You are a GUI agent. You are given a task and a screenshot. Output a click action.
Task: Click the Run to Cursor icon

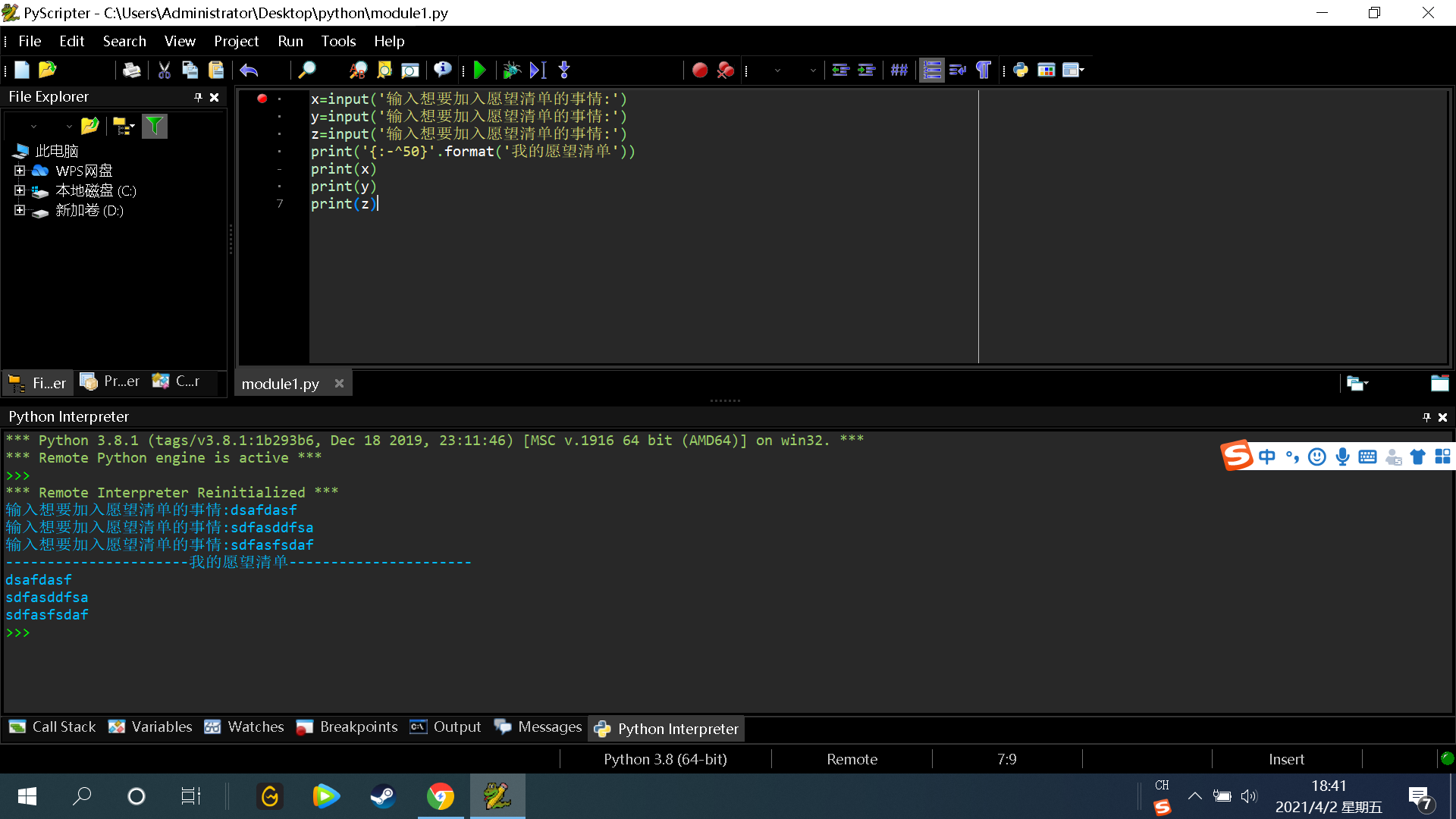538,71
